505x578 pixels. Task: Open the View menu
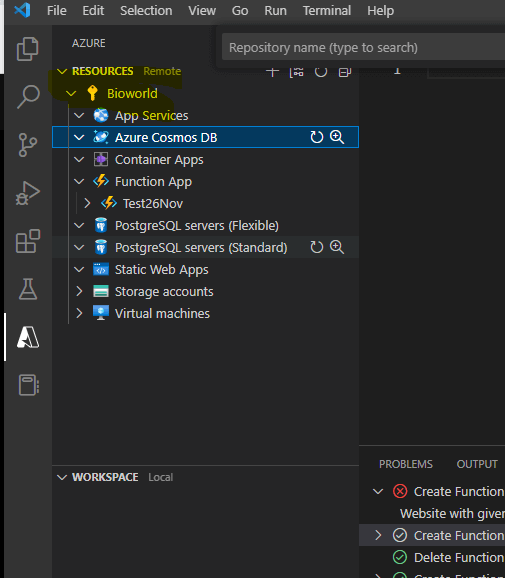pyautogui.click(x=202, y=11)
